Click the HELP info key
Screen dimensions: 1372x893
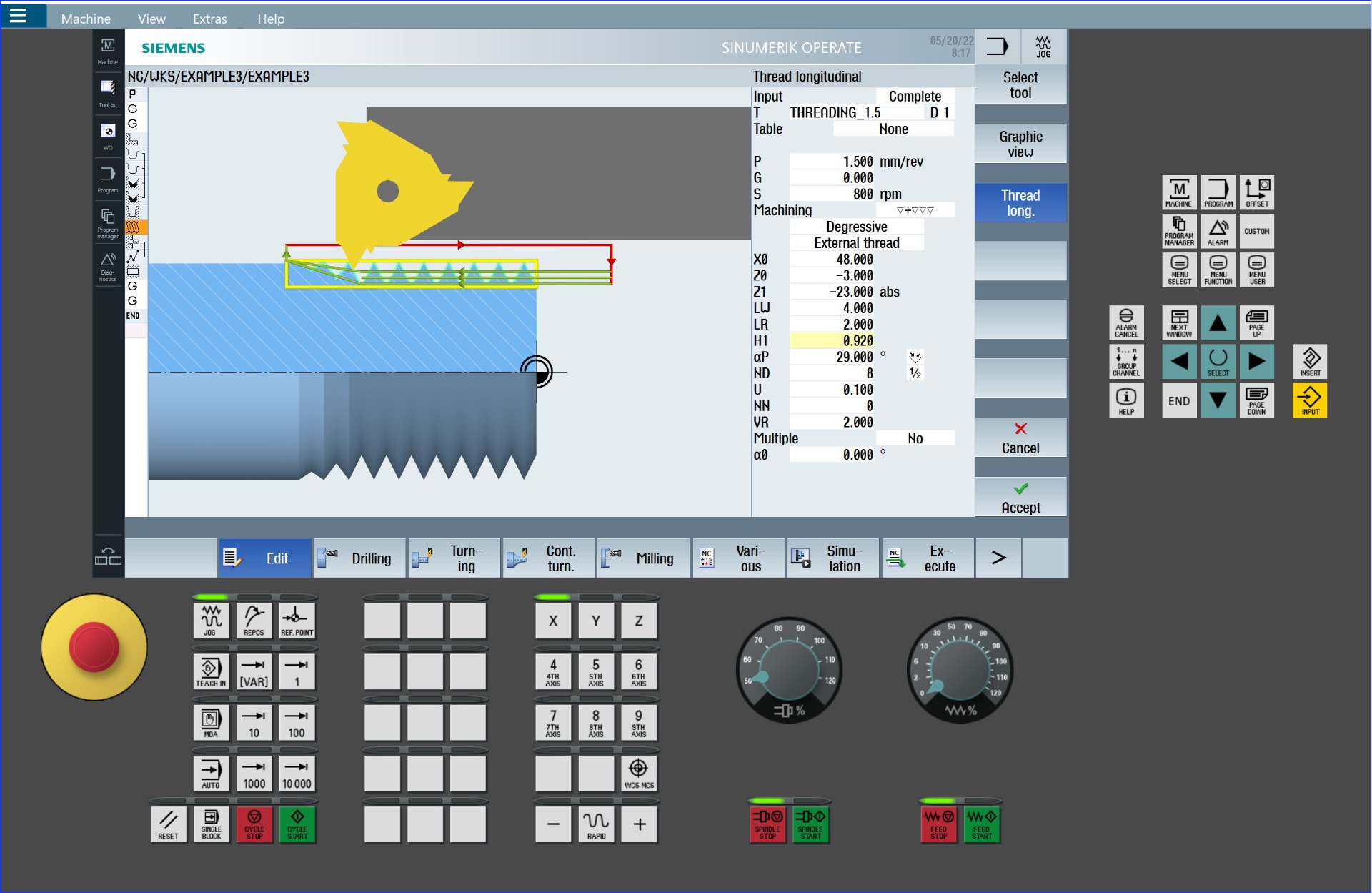pos(1126,400)
